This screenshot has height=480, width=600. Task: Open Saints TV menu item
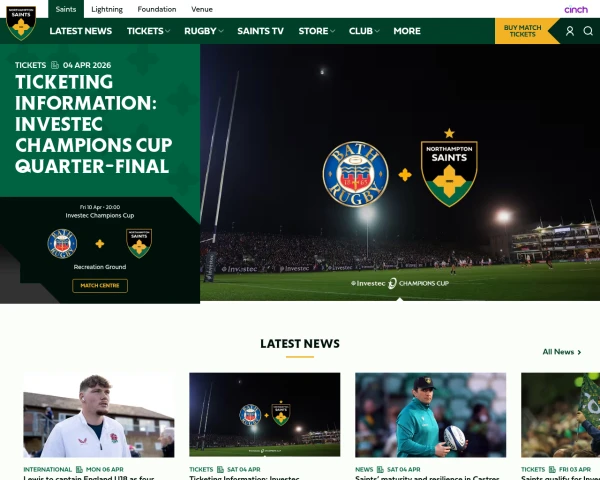pyautogui.click(x=260, y=31)
